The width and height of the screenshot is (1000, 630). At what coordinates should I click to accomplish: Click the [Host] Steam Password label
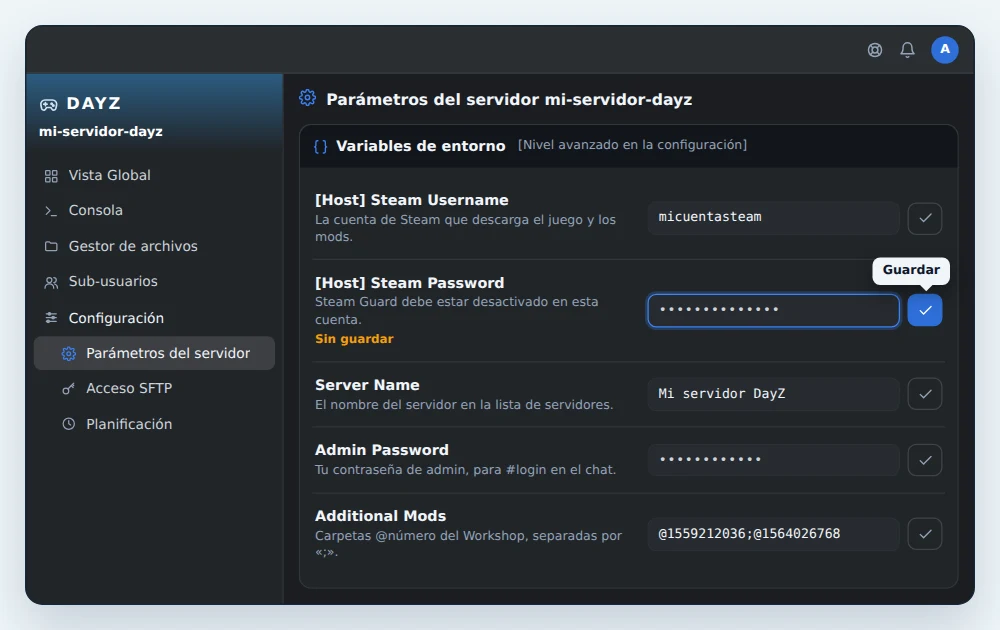point(409,283)
